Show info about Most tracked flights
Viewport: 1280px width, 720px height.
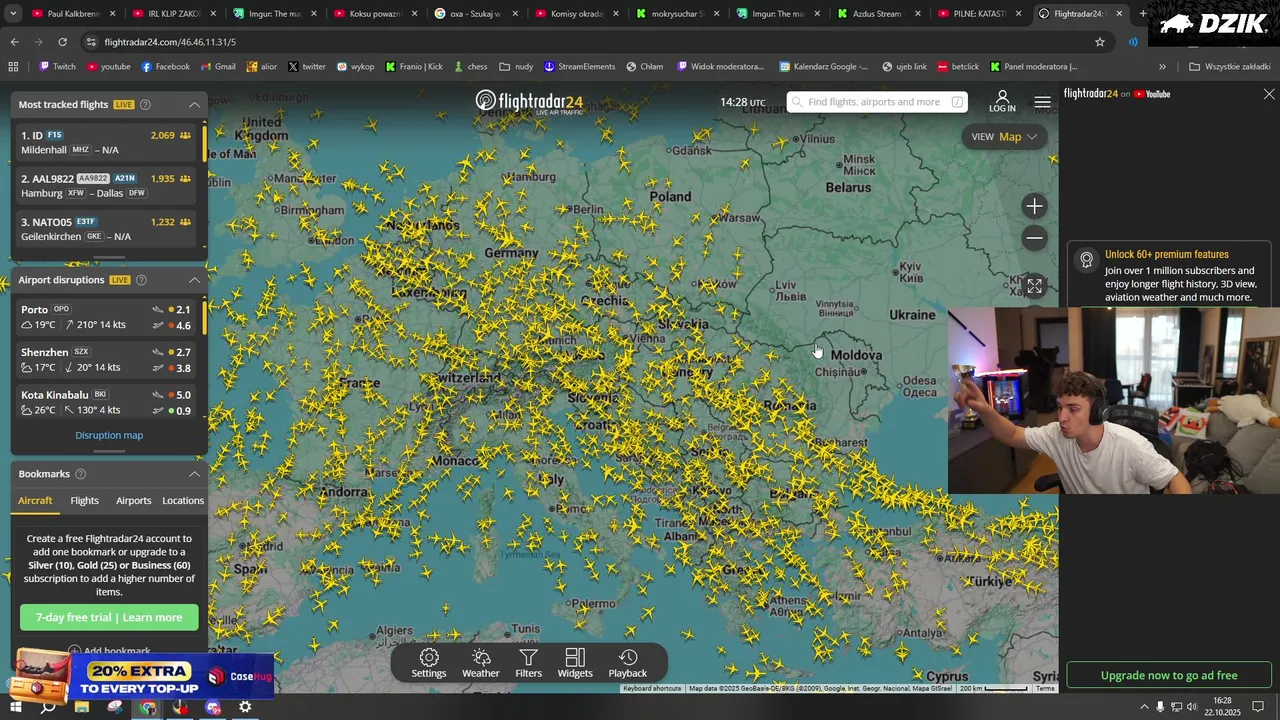click(x=145, y=104)
